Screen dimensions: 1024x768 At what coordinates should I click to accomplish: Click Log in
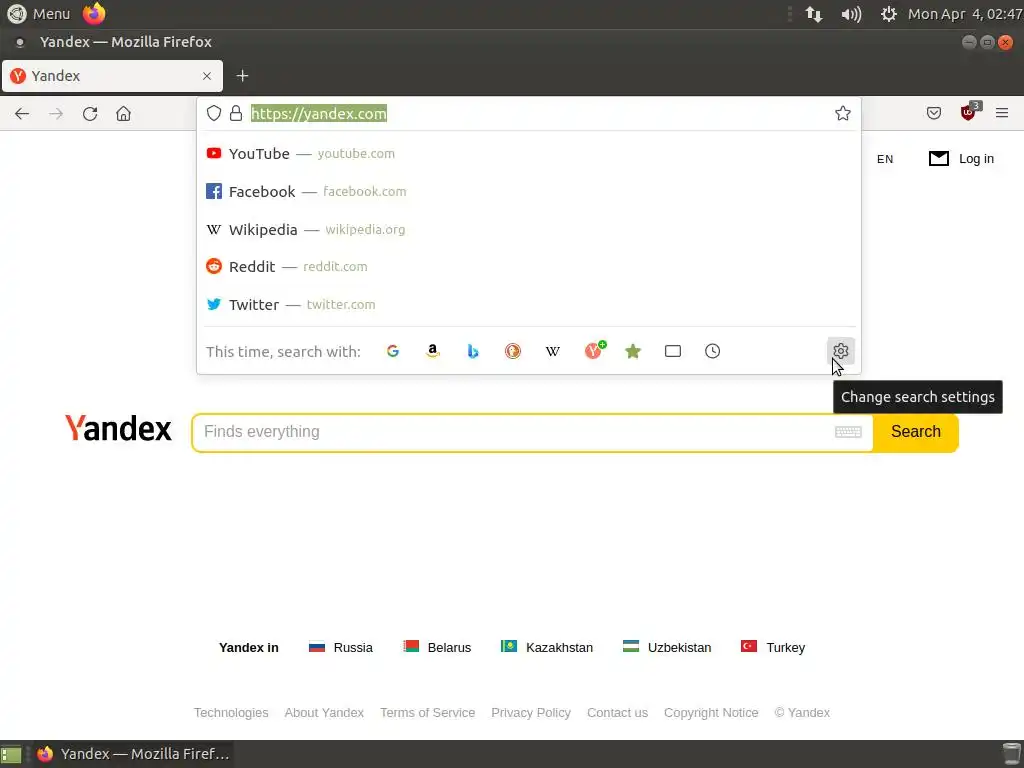pos(976,159)
